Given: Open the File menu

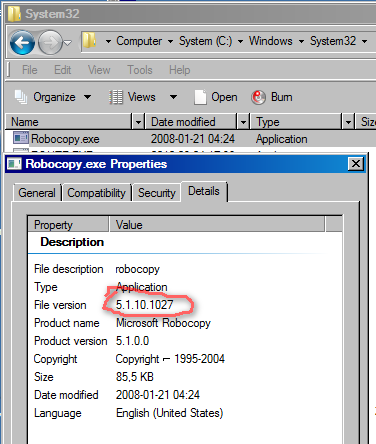Looking at the screenshot, I should point(30,70).
